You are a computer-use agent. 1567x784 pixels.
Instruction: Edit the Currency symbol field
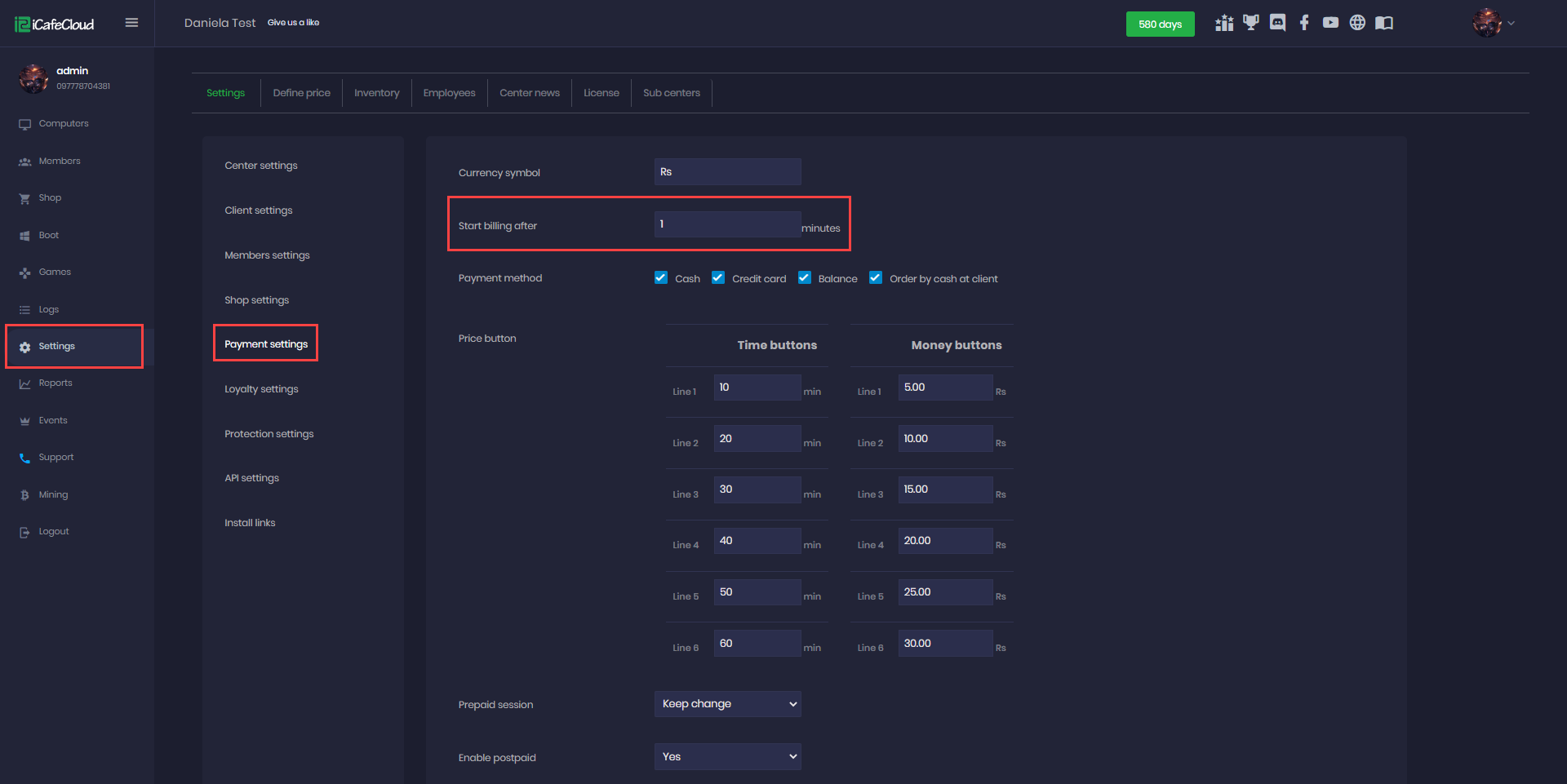(x=726, y=171)
